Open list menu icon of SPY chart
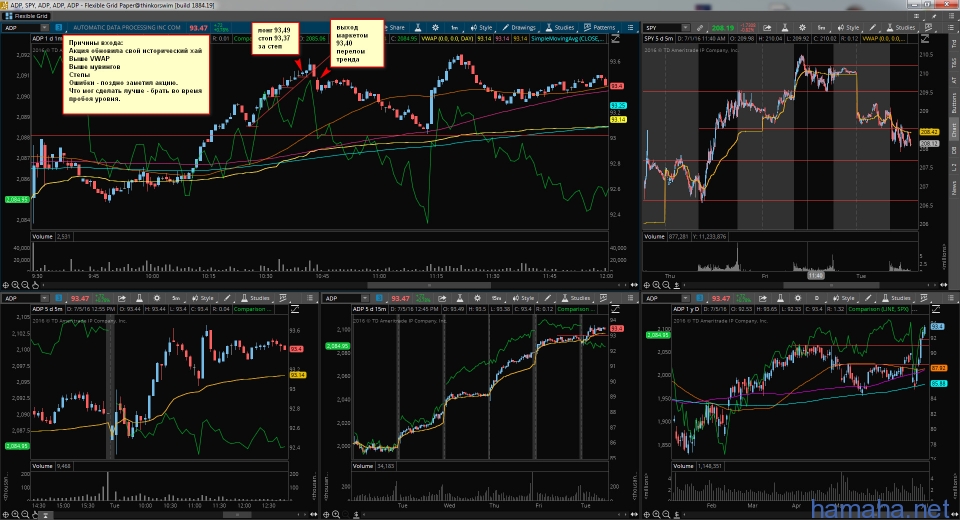This screenshot has width=960, height=520. [951, 28]
